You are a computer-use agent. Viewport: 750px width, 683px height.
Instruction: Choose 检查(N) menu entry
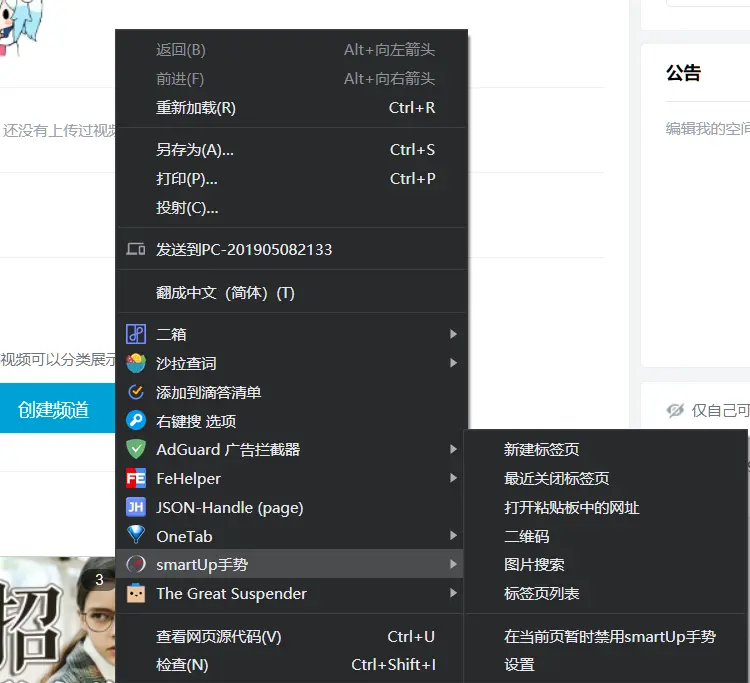pos(289,665)
